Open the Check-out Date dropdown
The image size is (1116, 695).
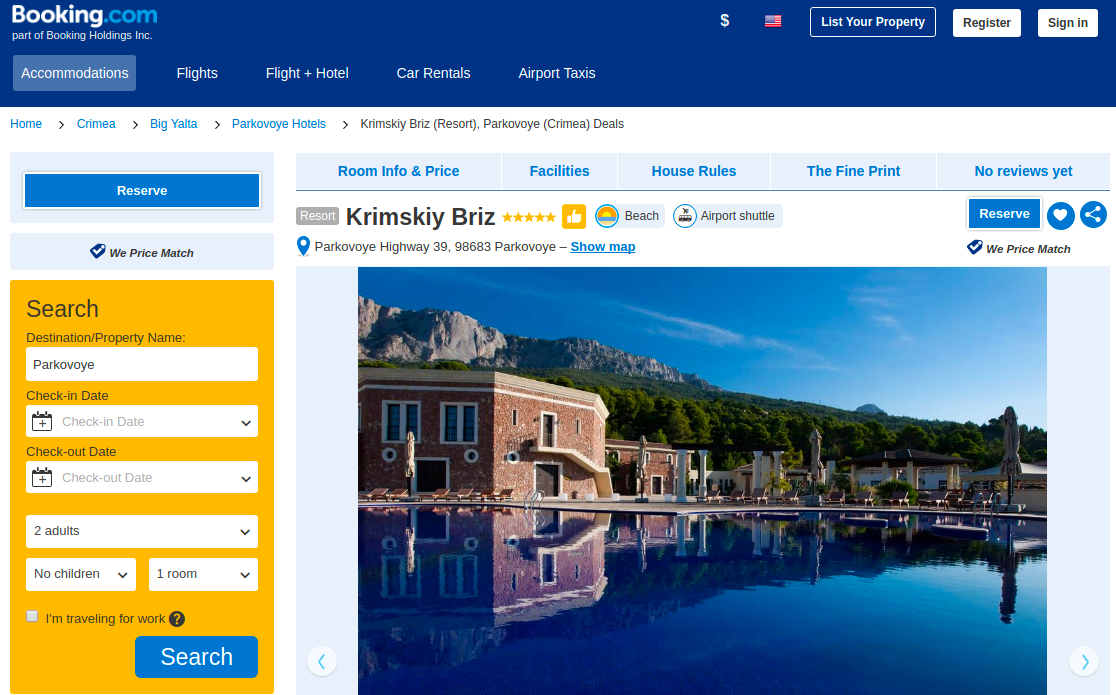(142, 477)
